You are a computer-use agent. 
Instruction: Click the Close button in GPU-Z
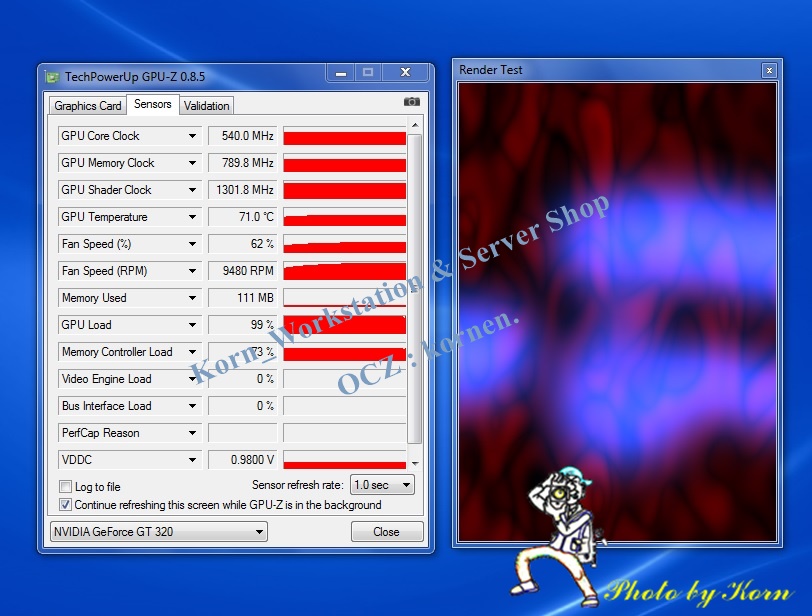[387, 532]
